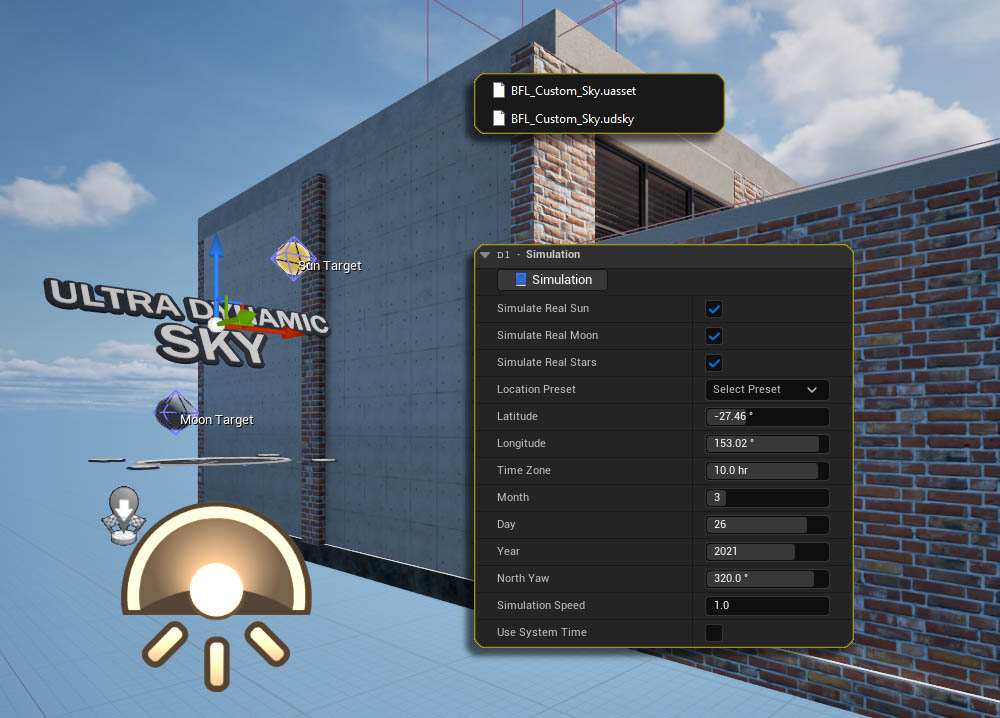Click the Simulate Real Sun label

(543, 308)
